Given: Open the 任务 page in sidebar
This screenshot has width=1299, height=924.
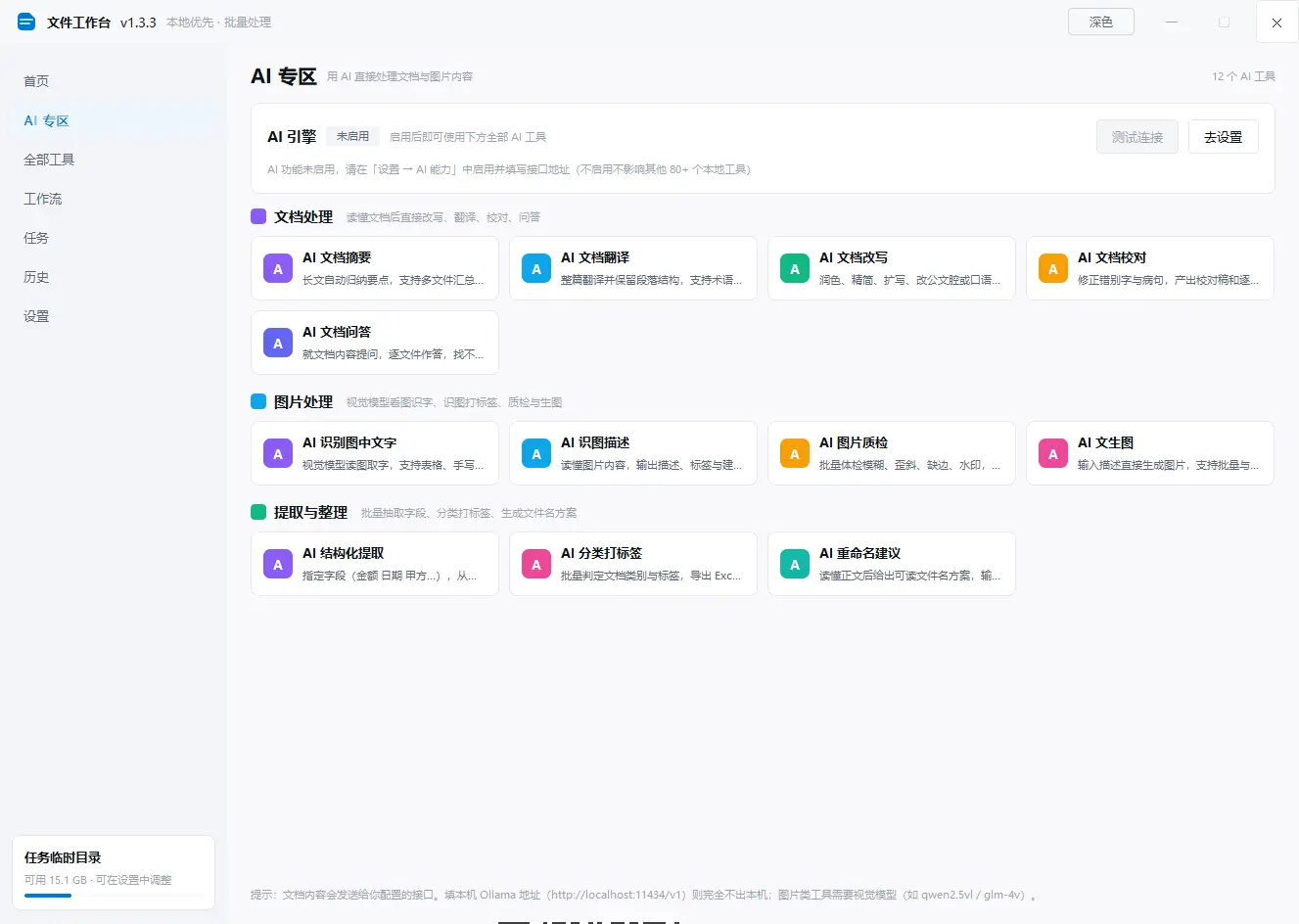Looking at the screenshot, I should coord(114,238).
